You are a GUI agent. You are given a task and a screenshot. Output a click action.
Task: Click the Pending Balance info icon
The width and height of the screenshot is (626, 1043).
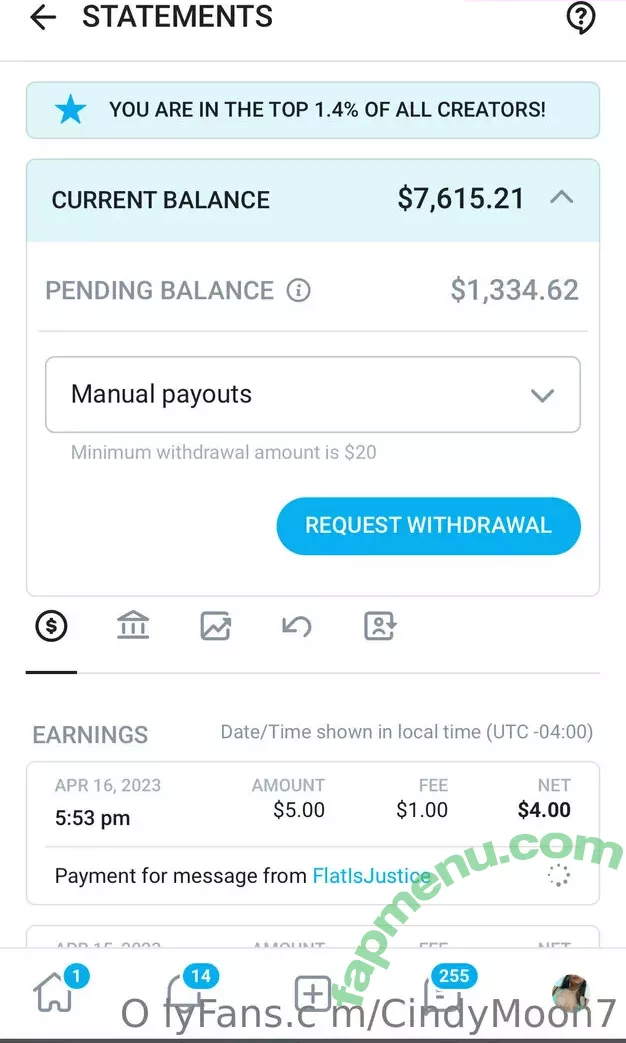pos(298,291)
